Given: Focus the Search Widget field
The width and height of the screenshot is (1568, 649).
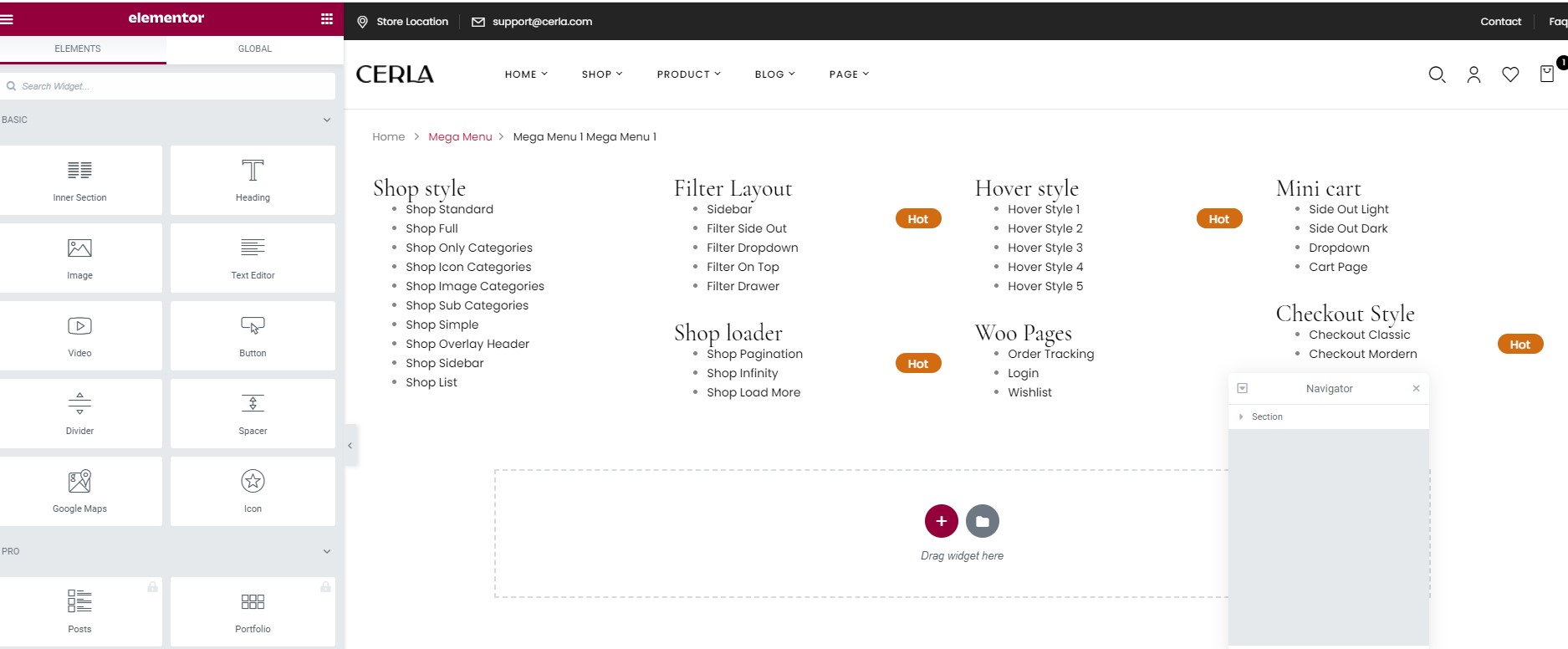Looking at the screenshot, I should click(167, 86).
